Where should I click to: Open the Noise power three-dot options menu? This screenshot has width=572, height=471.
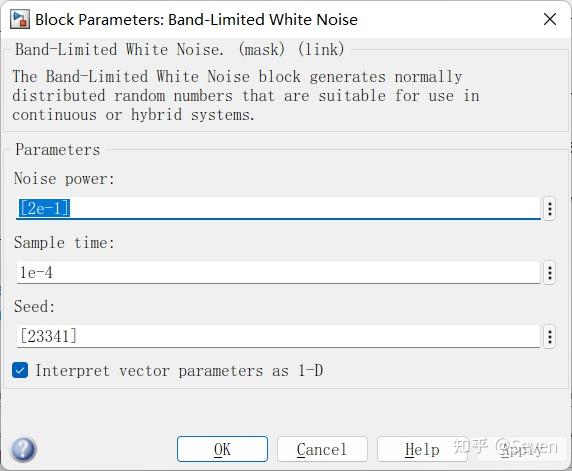tap(549, 209)
